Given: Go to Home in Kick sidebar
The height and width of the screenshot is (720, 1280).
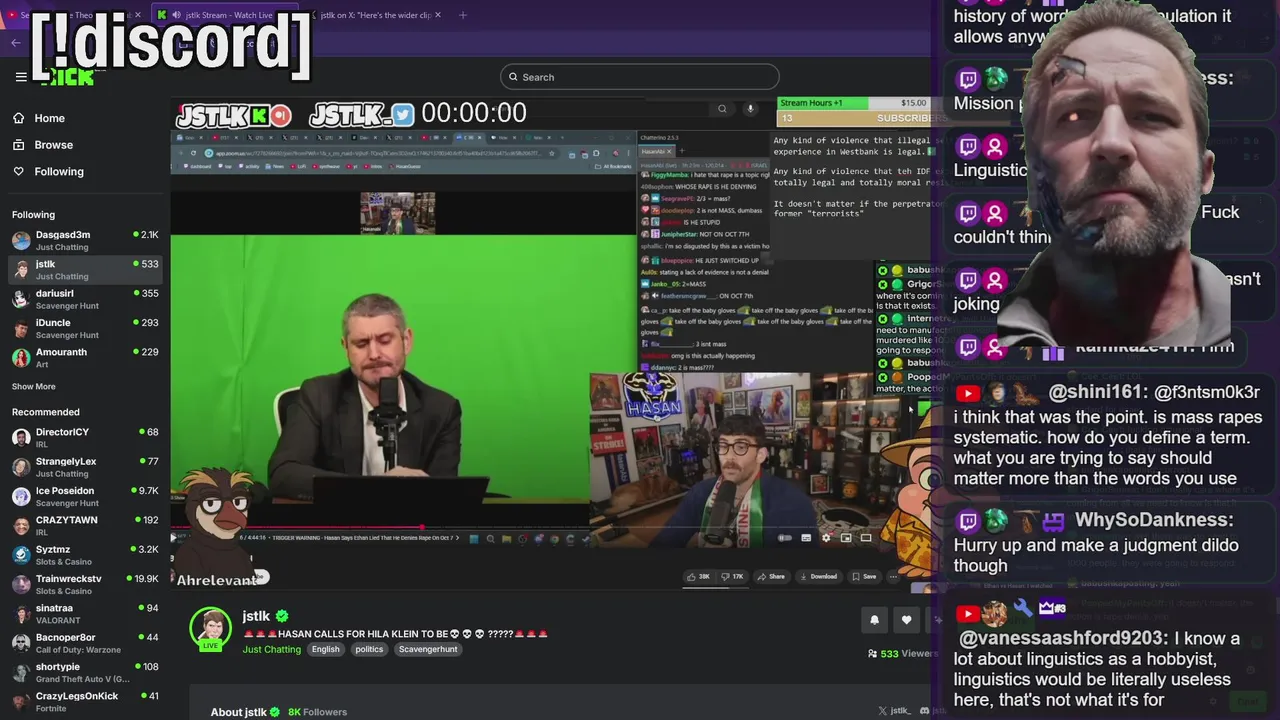Looking at the screenshot, I should 39,118.
